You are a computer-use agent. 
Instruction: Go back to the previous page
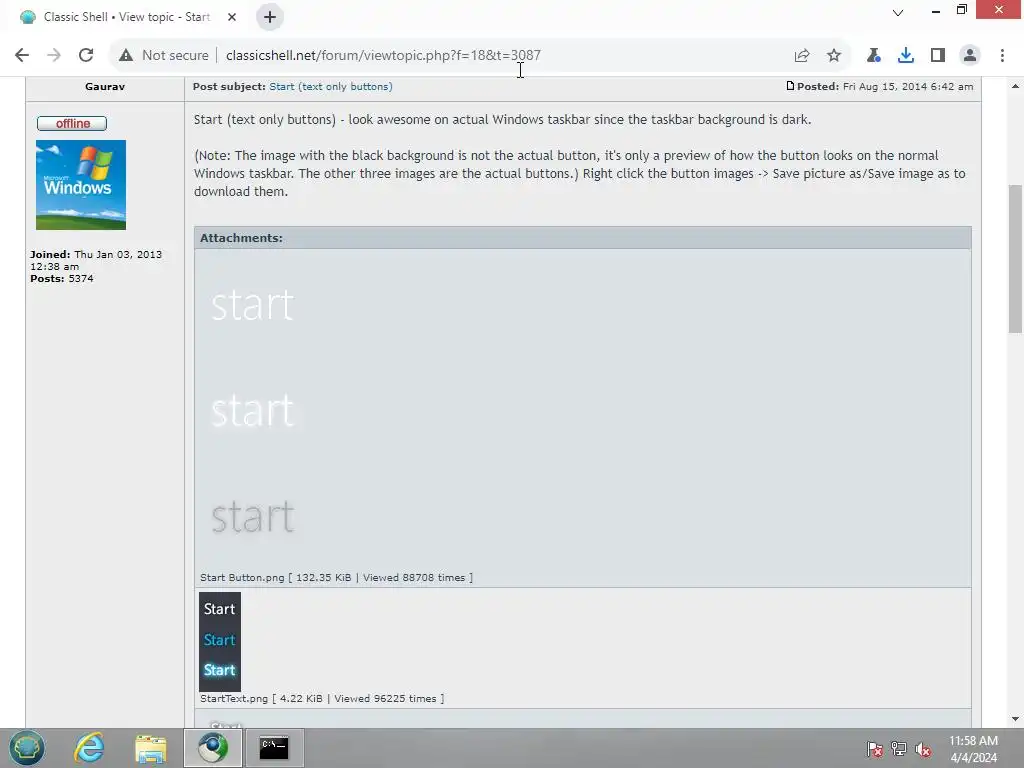coord(22,55)
